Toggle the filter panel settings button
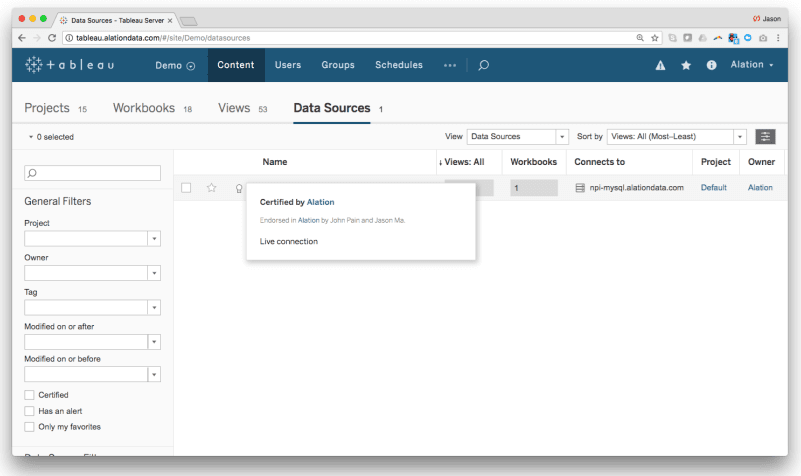Image resolution: width=801 pixels, height=476 pixels. click(x=765, y=136)
